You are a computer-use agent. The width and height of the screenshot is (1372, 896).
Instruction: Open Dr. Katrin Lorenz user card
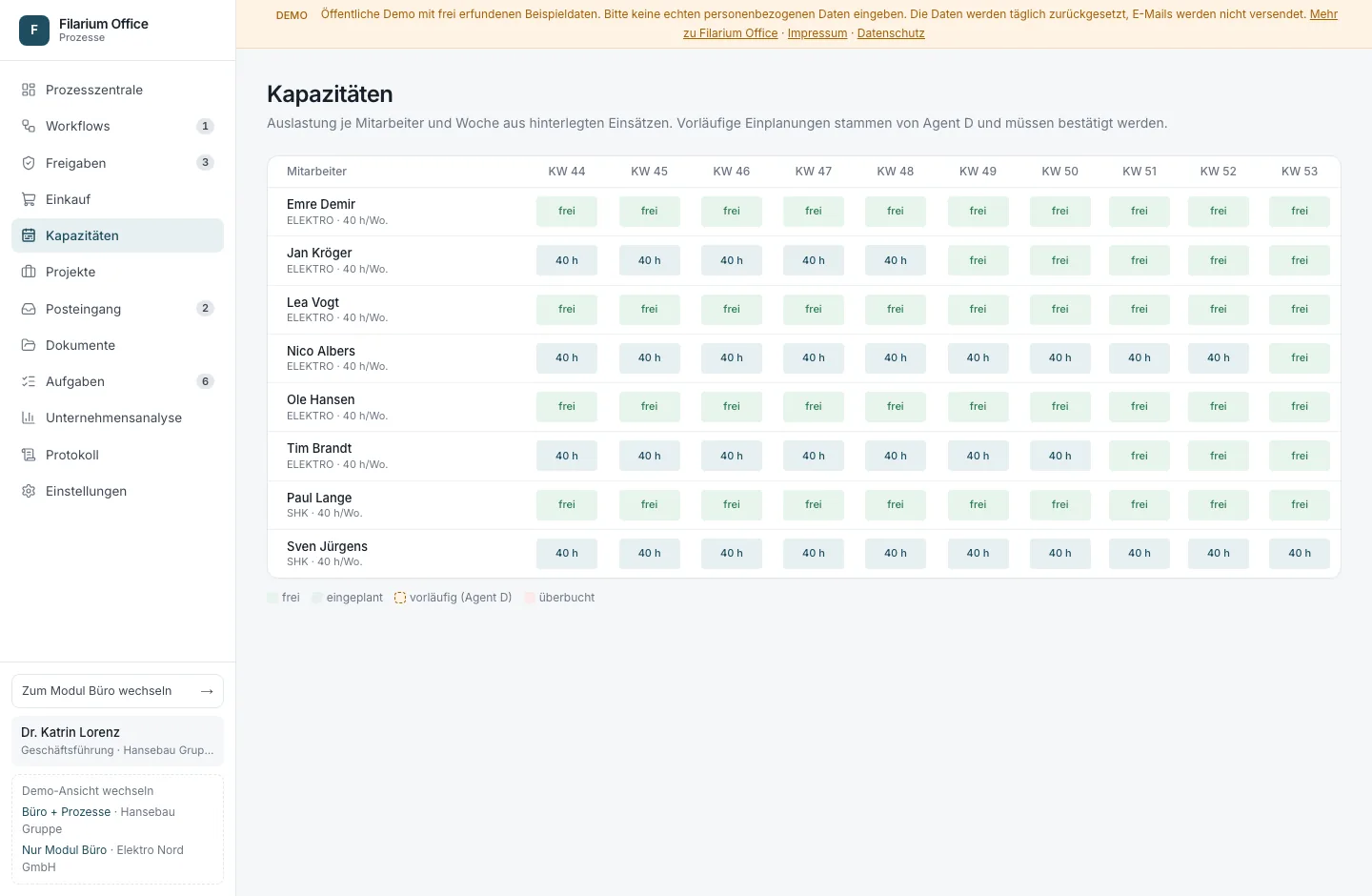(117, 741)
